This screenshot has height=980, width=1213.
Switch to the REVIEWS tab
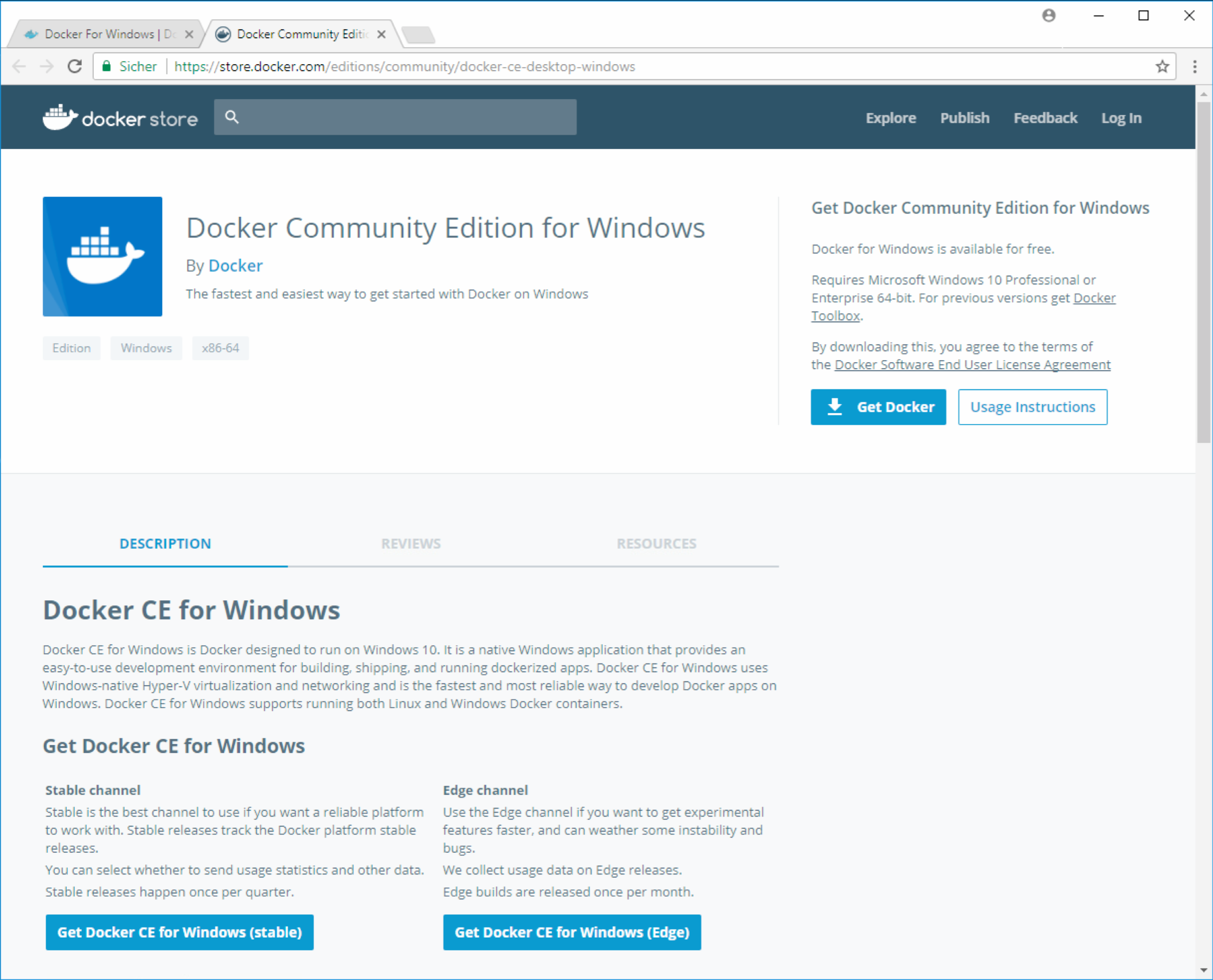[x=411, y=544]
